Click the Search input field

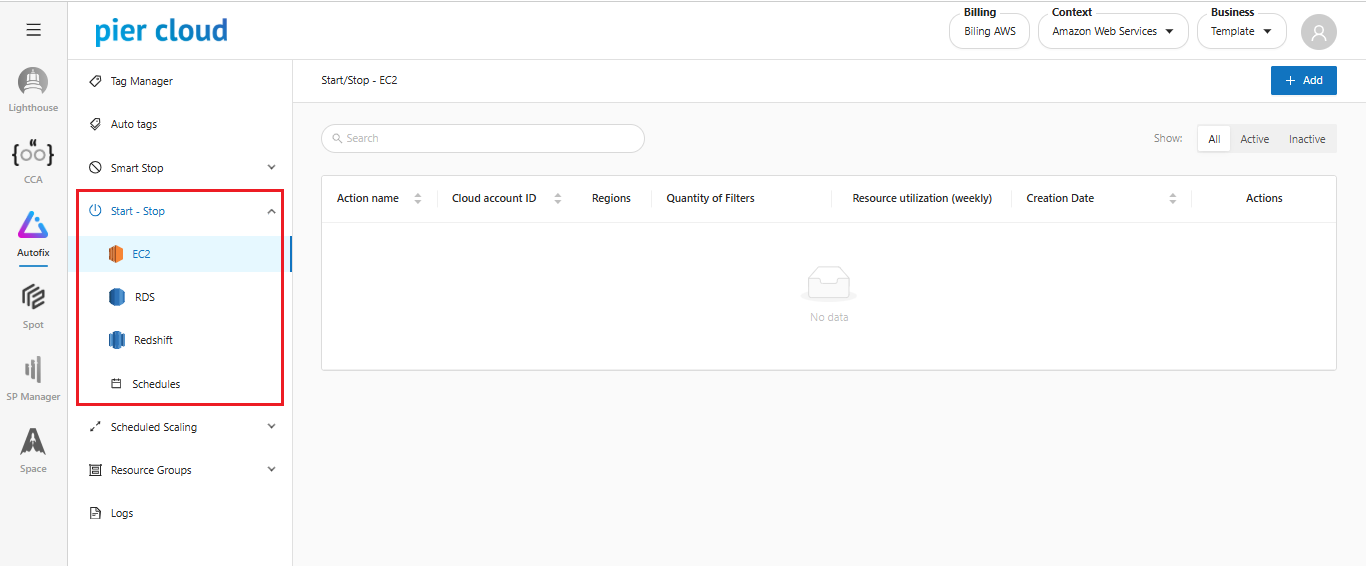(483, 138)
